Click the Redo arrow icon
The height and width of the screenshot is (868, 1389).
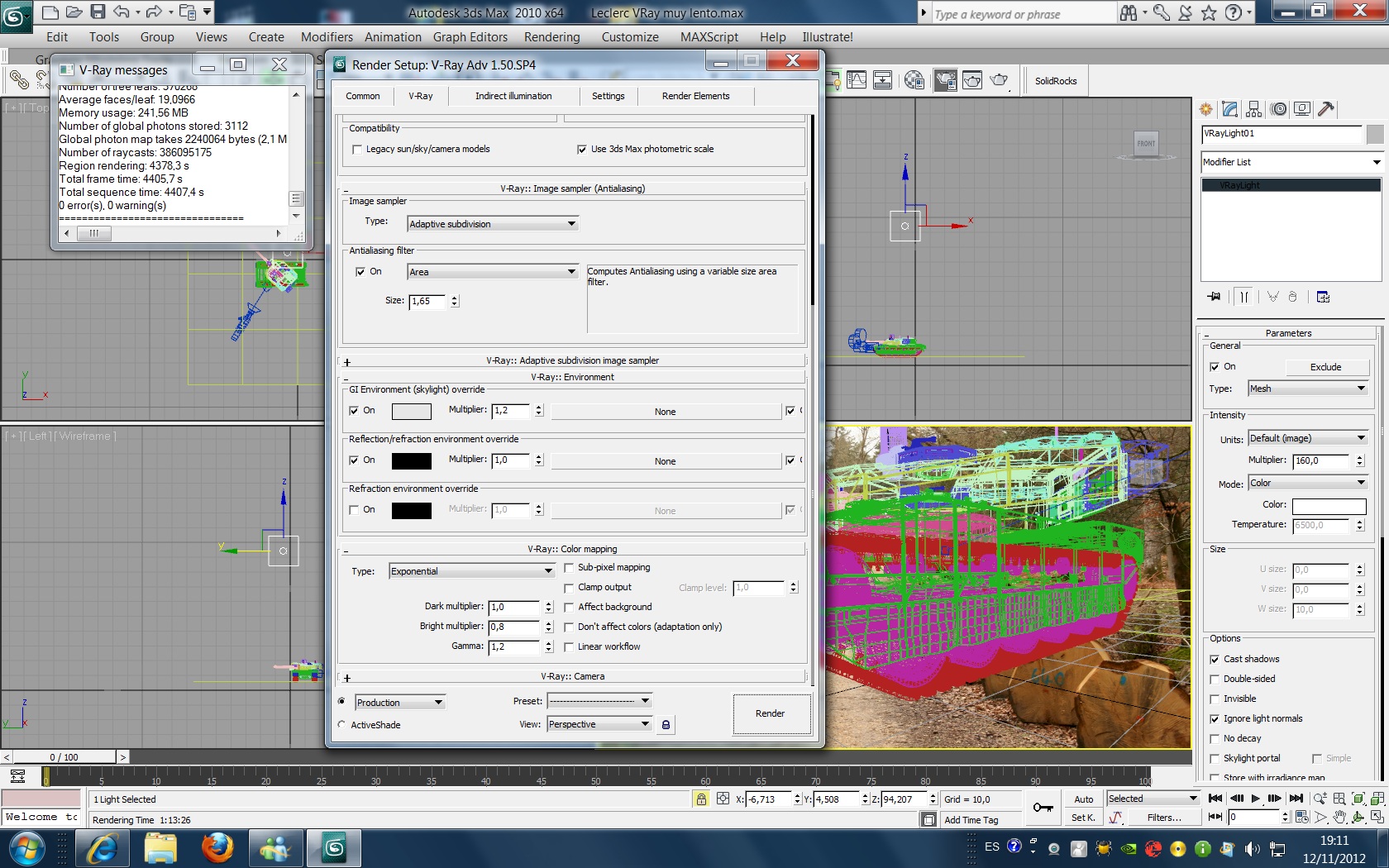(154, 12)
